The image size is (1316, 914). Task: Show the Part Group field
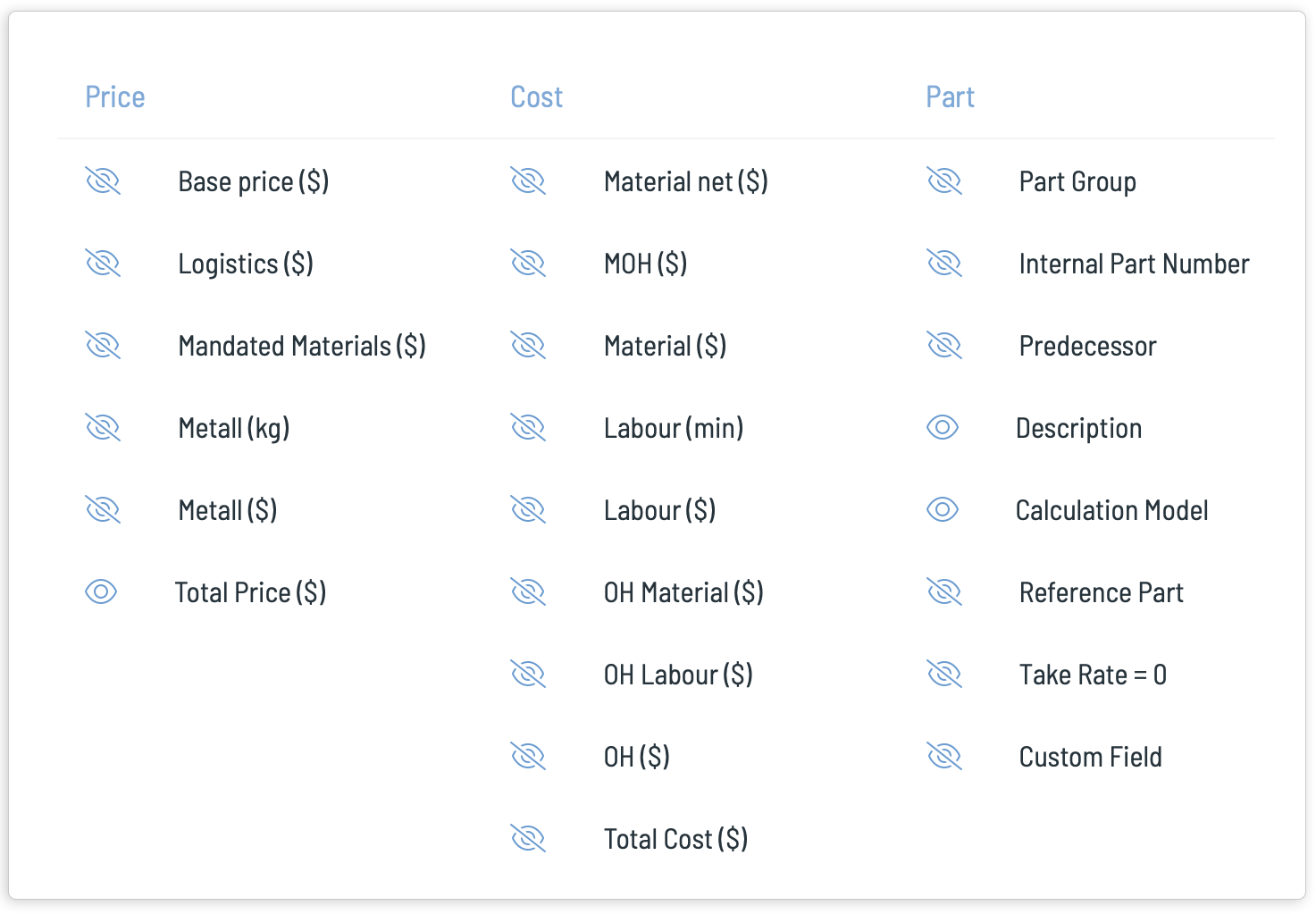(944, 181)
